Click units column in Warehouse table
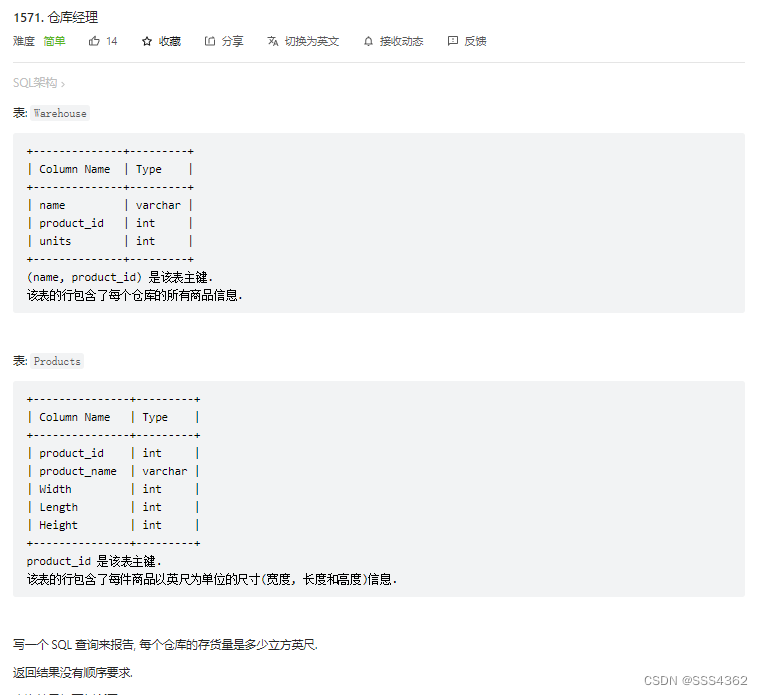This screenshot has width=763, height=695. point(55,241)
